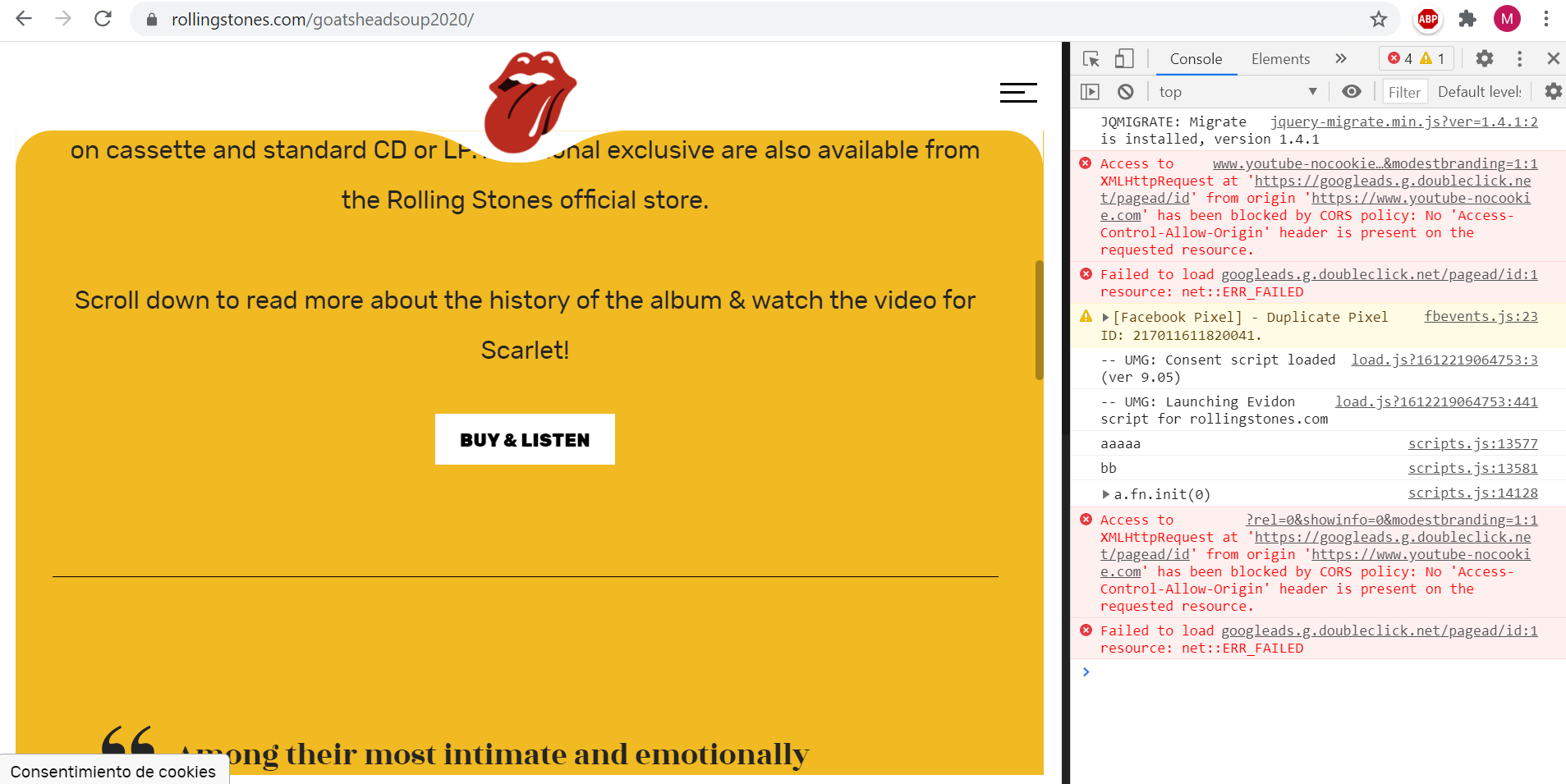Screen dimensions: 1566x784
Task: Open the load.js:3 source link
Action: 1444,360
